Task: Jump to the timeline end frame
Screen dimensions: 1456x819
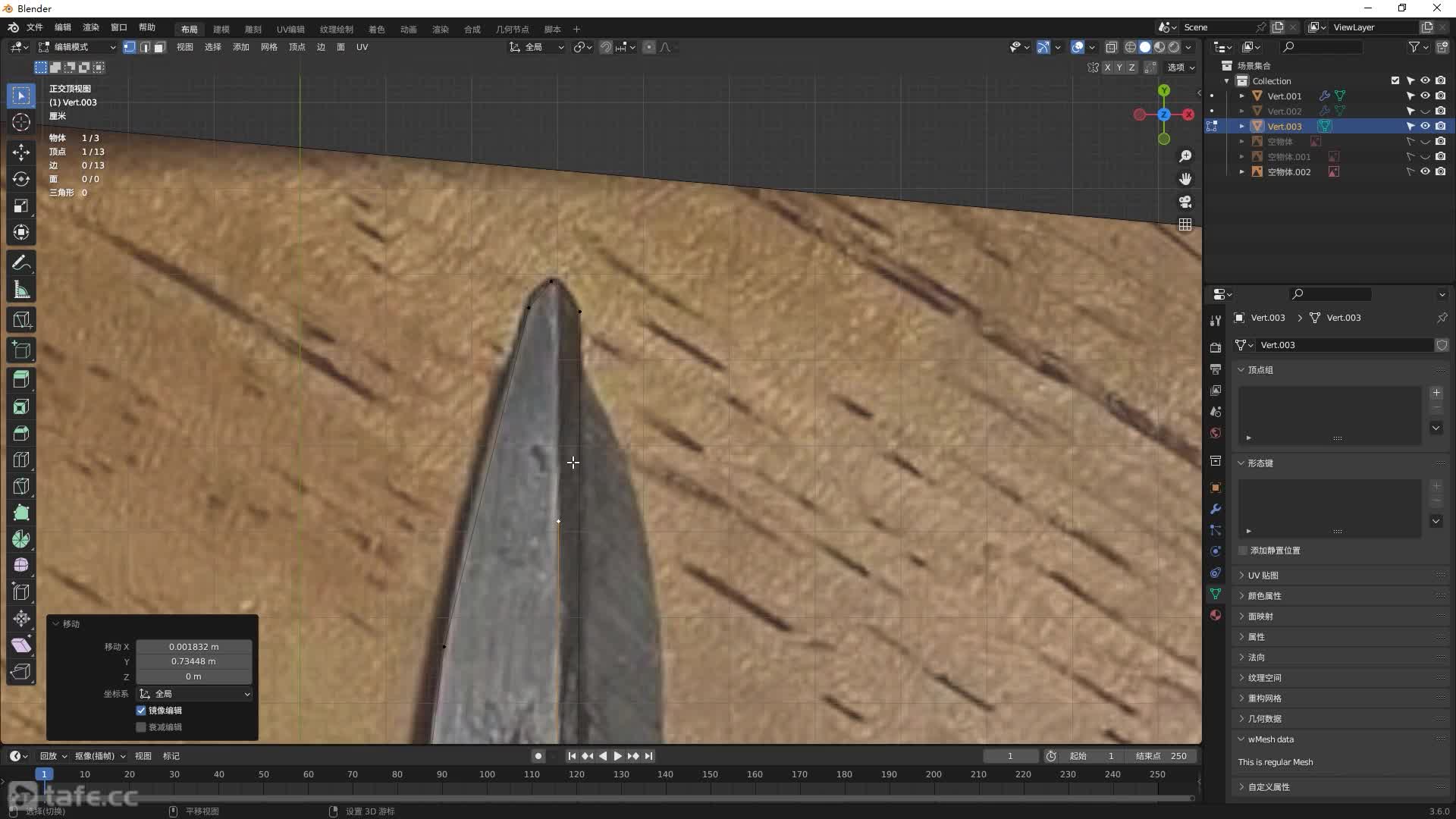Action: [648, 756]
